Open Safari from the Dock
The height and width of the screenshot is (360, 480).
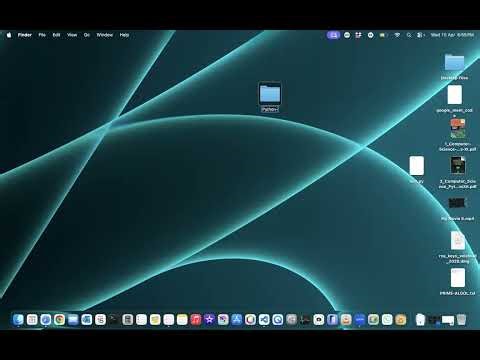(x=46, y=320)
